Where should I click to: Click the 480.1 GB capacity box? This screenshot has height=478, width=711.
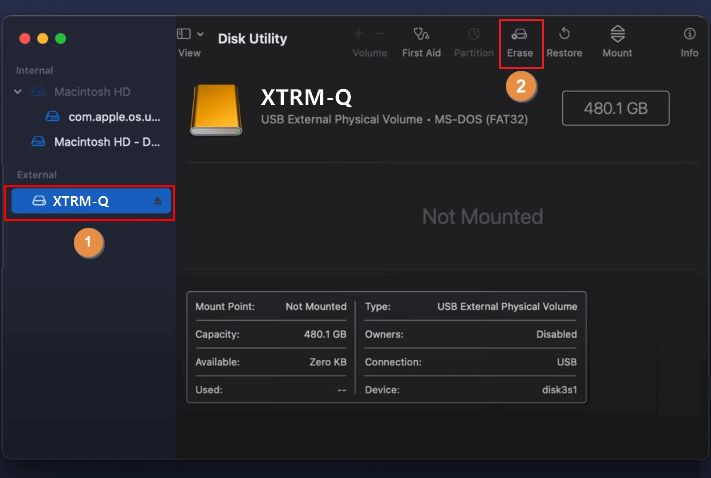615,108
